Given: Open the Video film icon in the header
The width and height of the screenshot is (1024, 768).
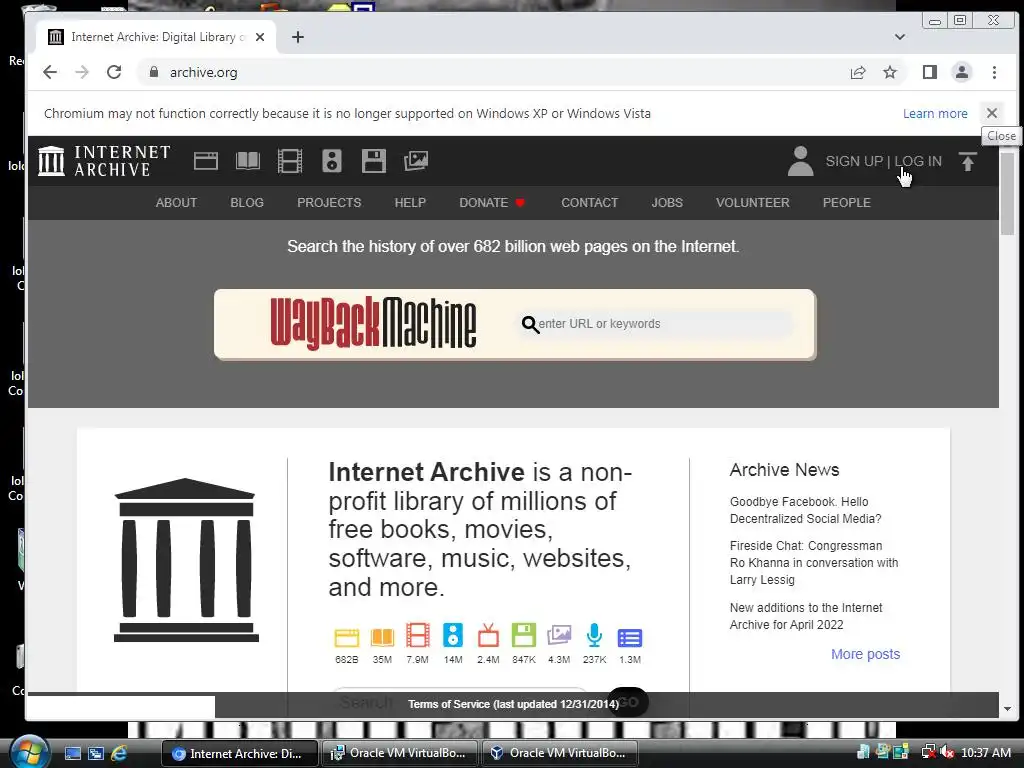Looking at the screenshot, I should tap(289, 161).
